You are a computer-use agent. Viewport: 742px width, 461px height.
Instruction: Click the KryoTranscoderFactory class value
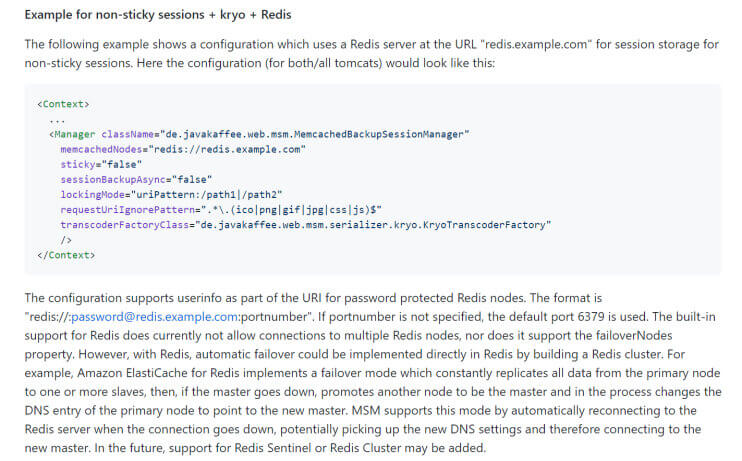tap(373, 225)
